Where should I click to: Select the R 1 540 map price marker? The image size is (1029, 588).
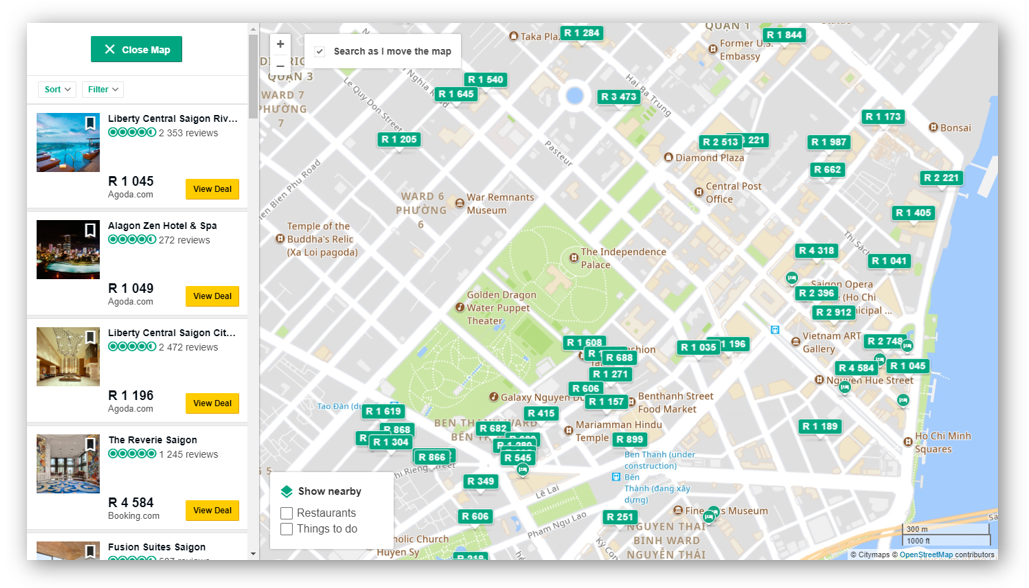tap(485, 79)
